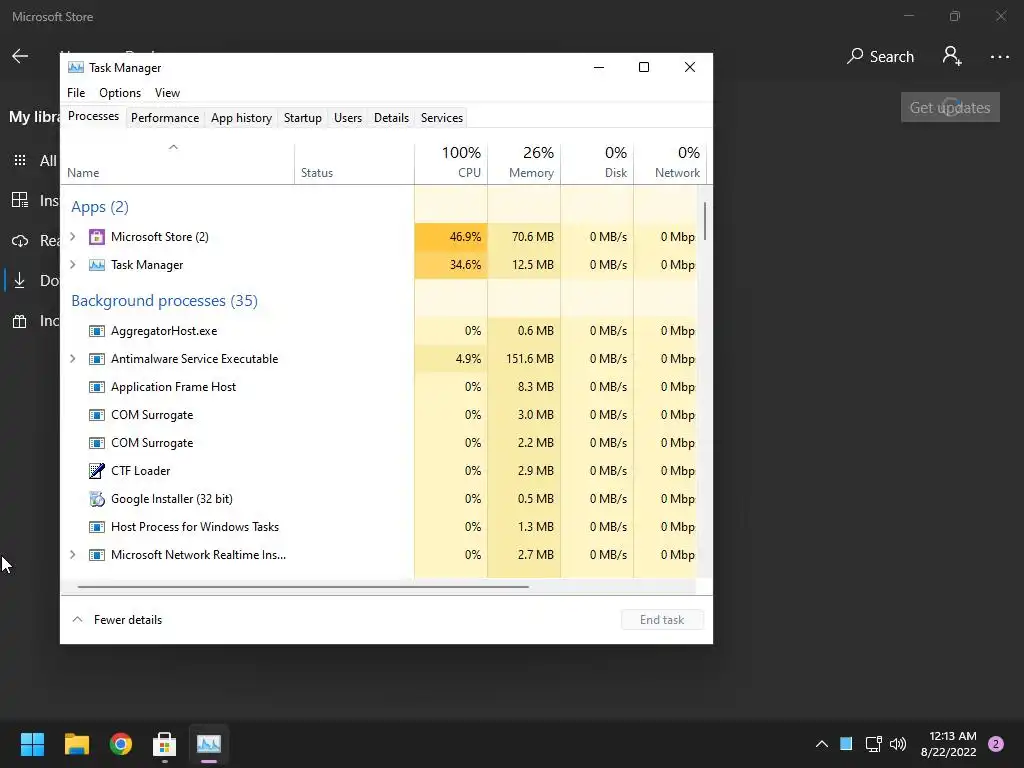
Task: Click the Microsoft Store process icon
Action: pos(97,237)
